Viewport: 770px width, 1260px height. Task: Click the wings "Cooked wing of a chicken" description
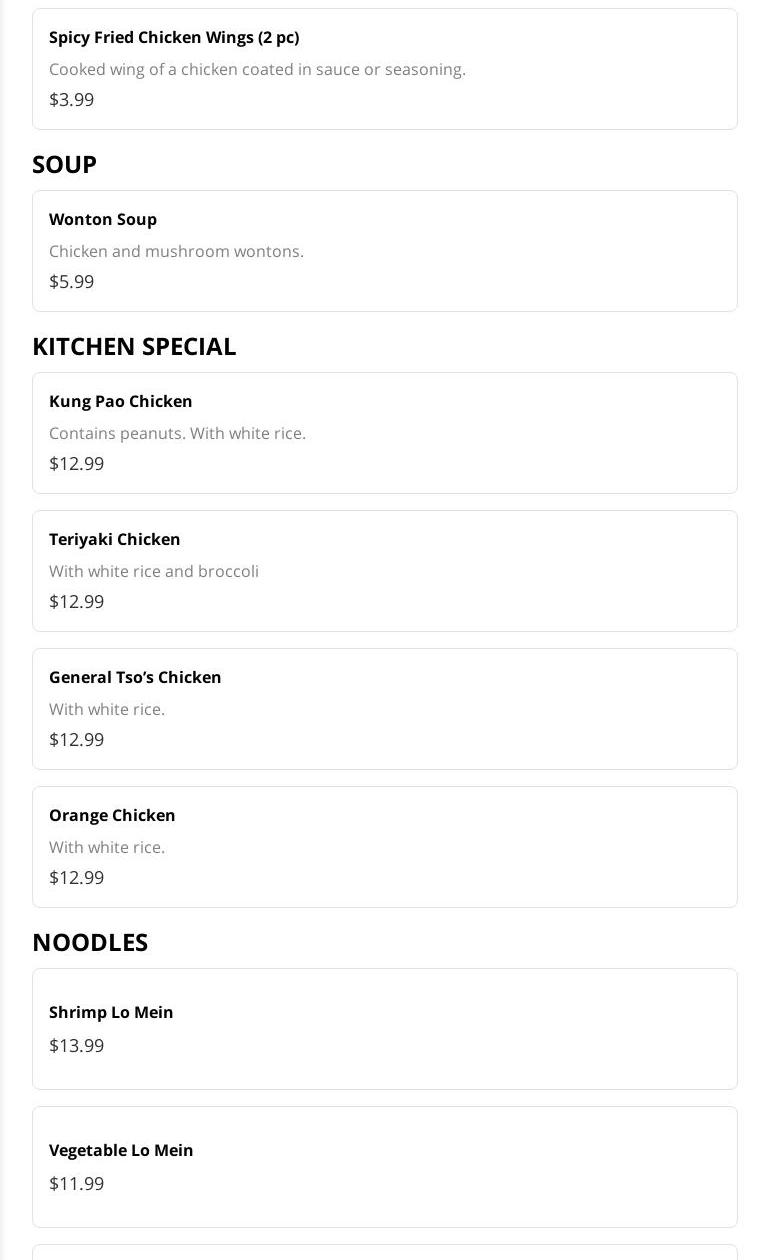[257, 70]
